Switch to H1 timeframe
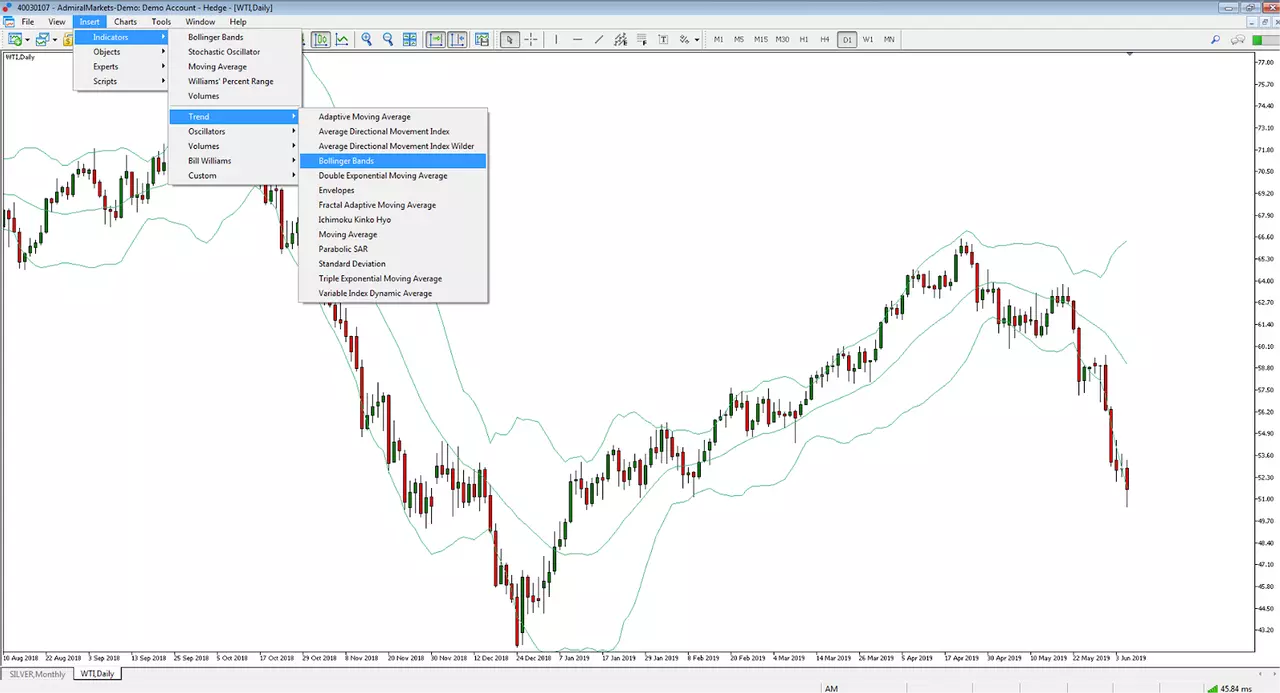This screenshot has height=693, width=1280. point(804,39)
